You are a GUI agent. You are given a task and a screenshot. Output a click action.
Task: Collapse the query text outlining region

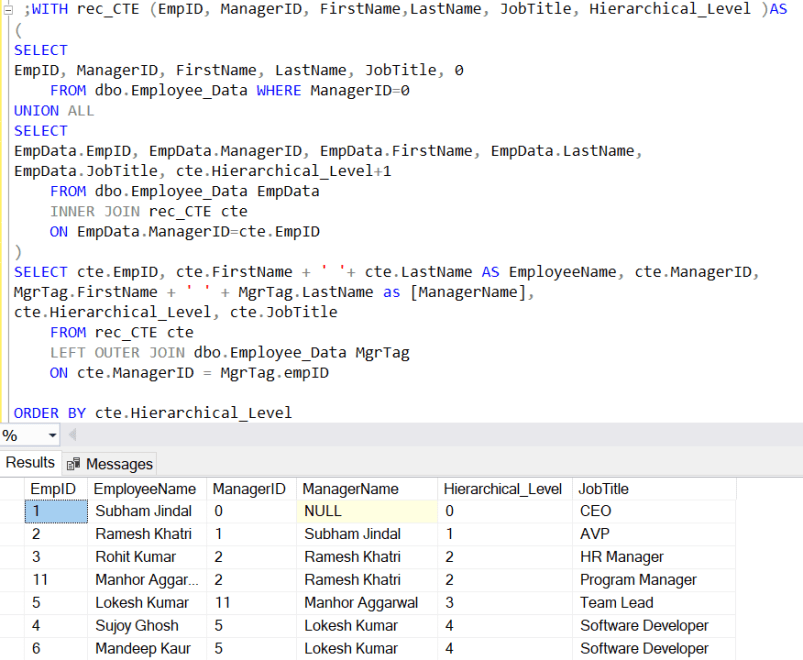pos(6,8)
